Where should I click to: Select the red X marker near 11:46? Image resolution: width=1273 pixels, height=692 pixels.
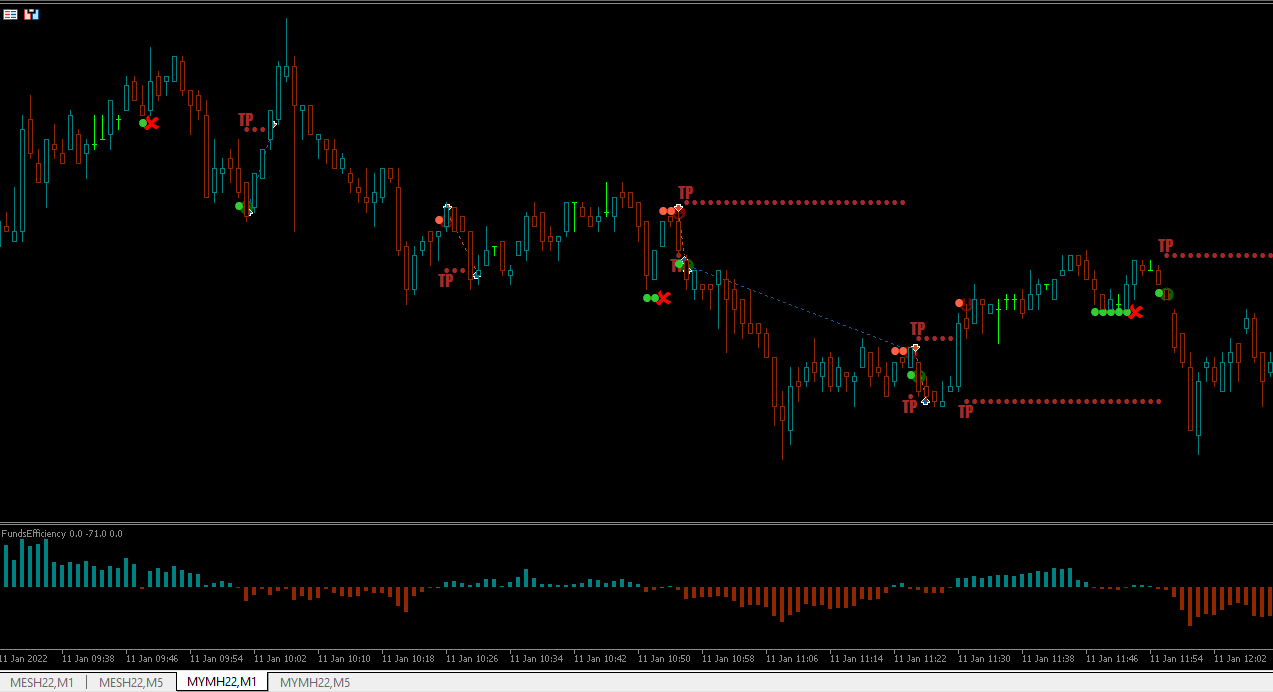click(x=1136, y=312)
